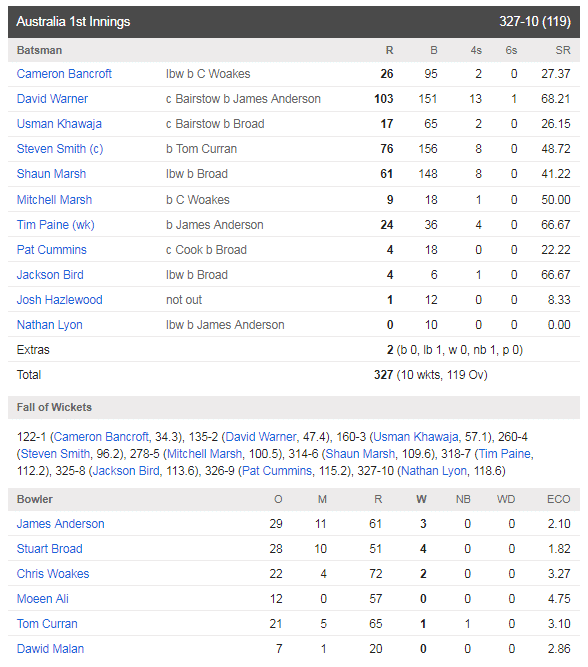Open Dawid Malan bowler link
Viewport: 588px width, 667px height.
(50, 649)
